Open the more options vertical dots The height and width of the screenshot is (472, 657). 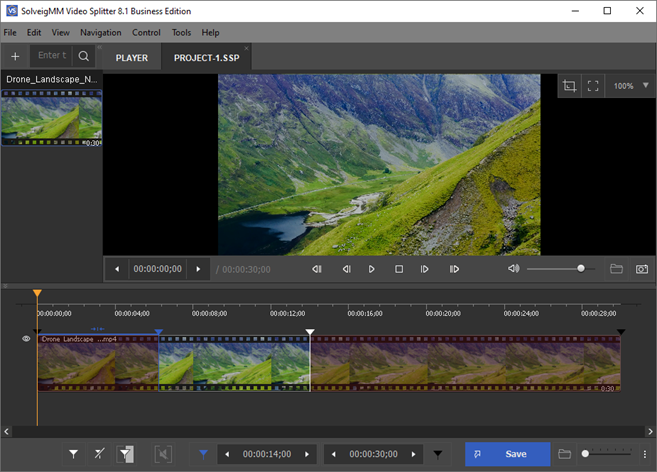pyautogui.click(x=645, y=454)
